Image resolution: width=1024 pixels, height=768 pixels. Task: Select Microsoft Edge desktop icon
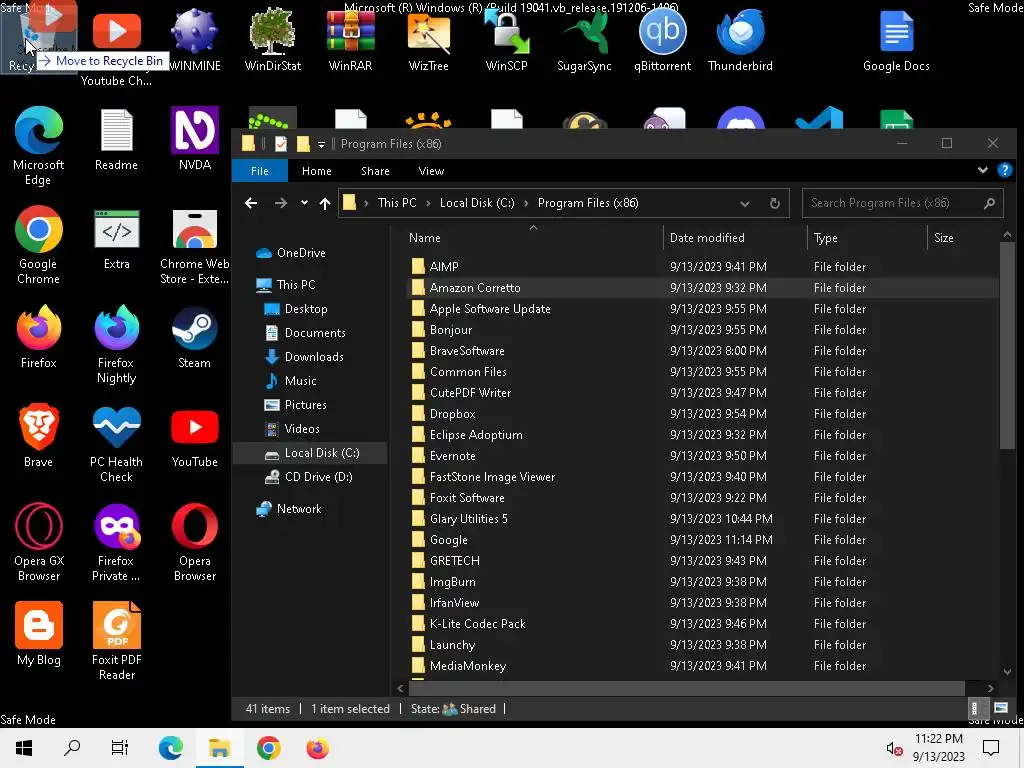(39, 146)
